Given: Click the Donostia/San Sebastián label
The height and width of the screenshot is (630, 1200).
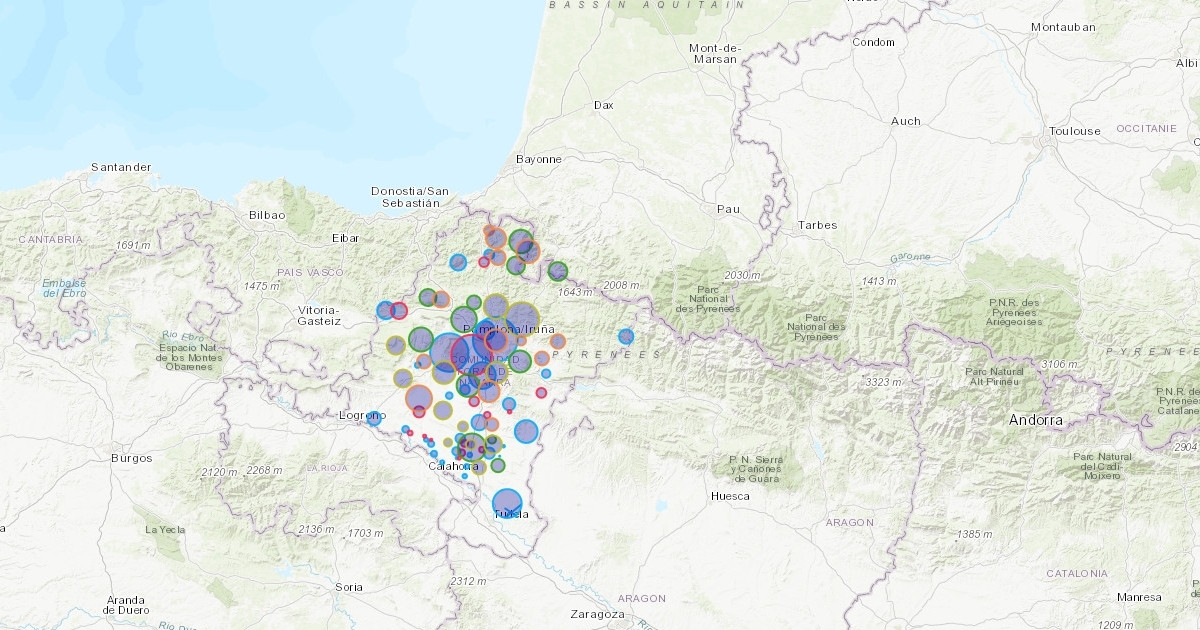Looking at the screenshot, I should (x=405, y=196).
